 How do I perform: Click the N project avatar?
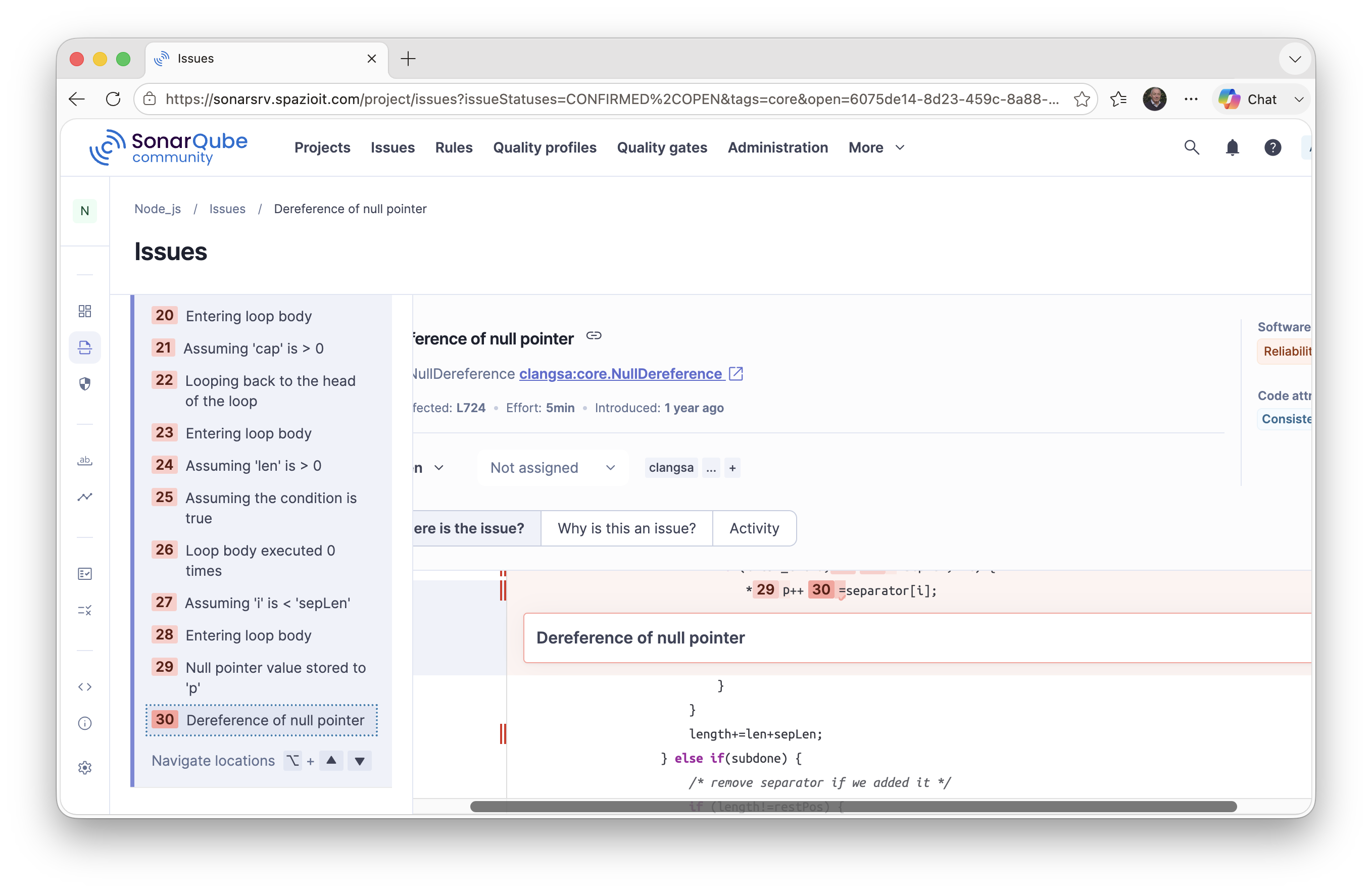click(x=85, y=211)
